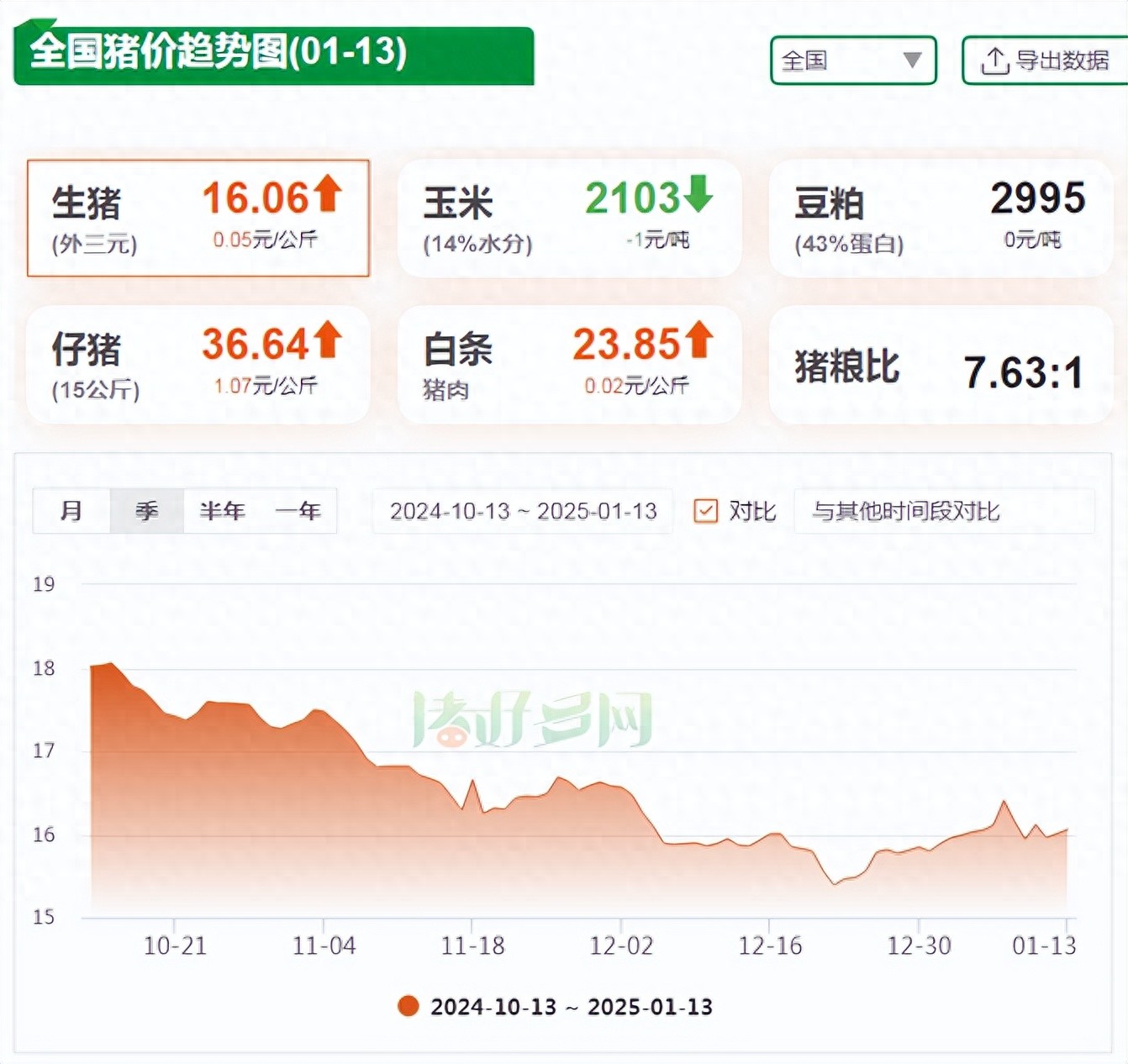
Task: Click the 11-04 x-axis label
Action: click(324, 946)
